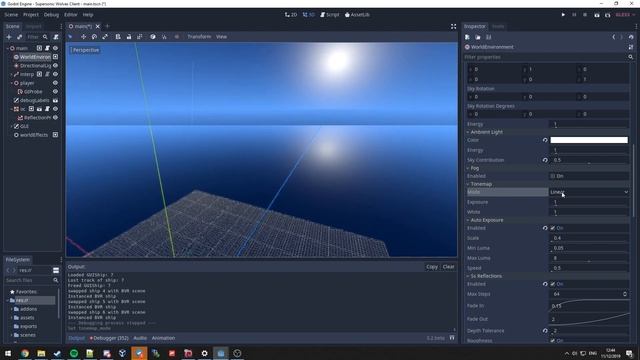Select the Scale mode tool

105,37
